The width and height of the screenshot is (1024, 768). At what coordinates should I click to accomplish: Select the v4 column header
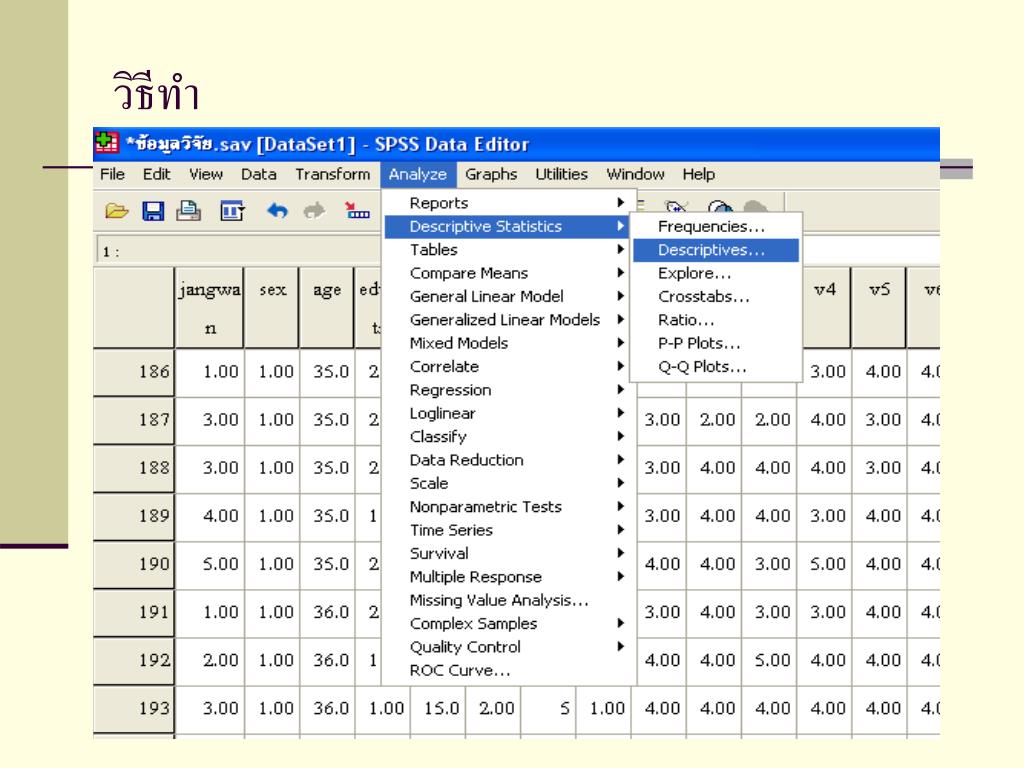(825, 308)
